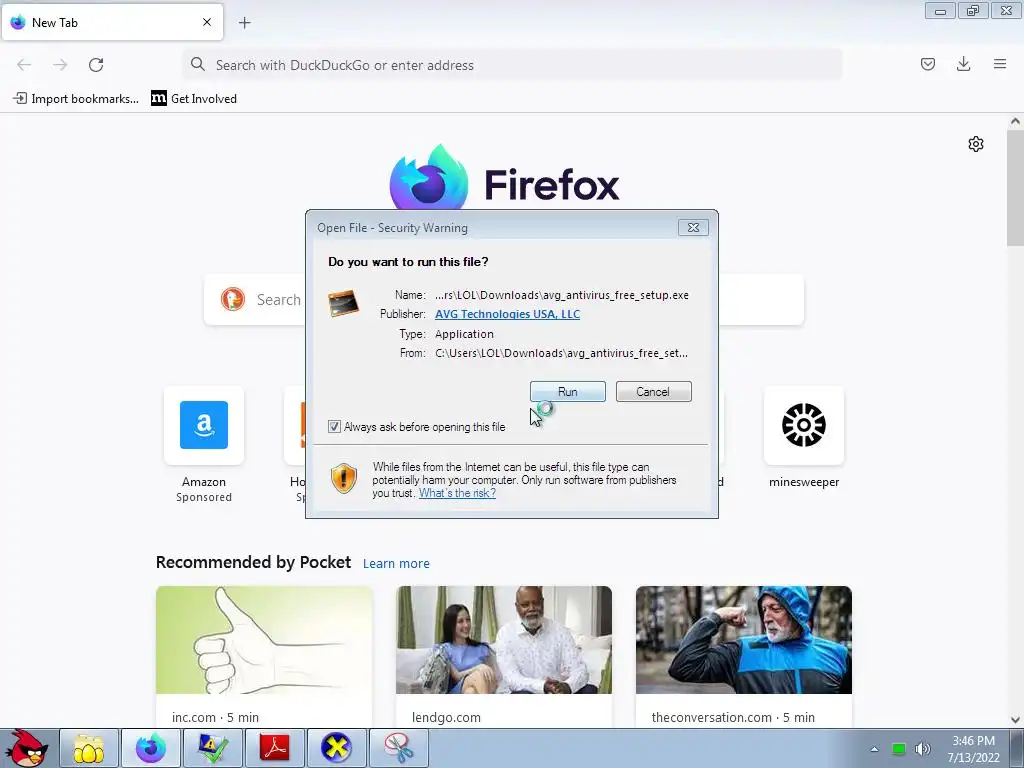Focus the DuckDuckGo address bar
Screen dimensions: 1024x768
(x=512, y=65)
